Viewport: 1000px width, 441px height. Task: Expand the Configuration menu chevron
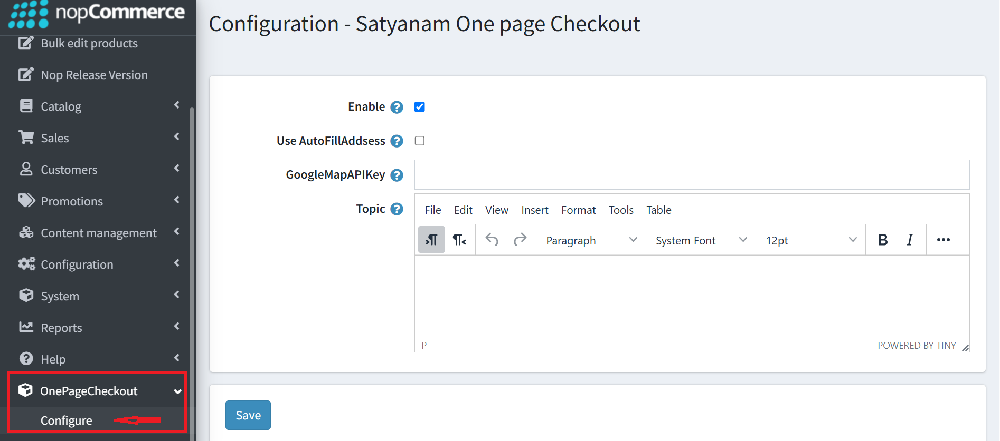coord(177,263)
